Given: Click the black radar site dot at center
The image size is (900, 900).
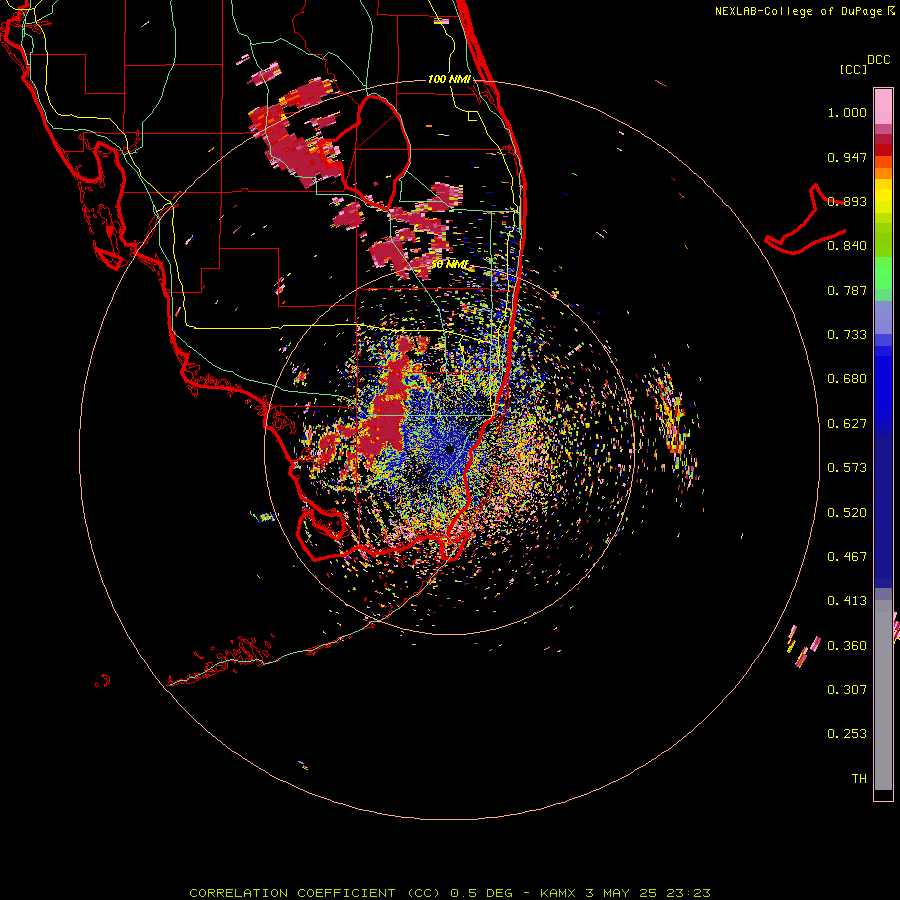Looking at the screenshot, I should (x=450, y=449).
